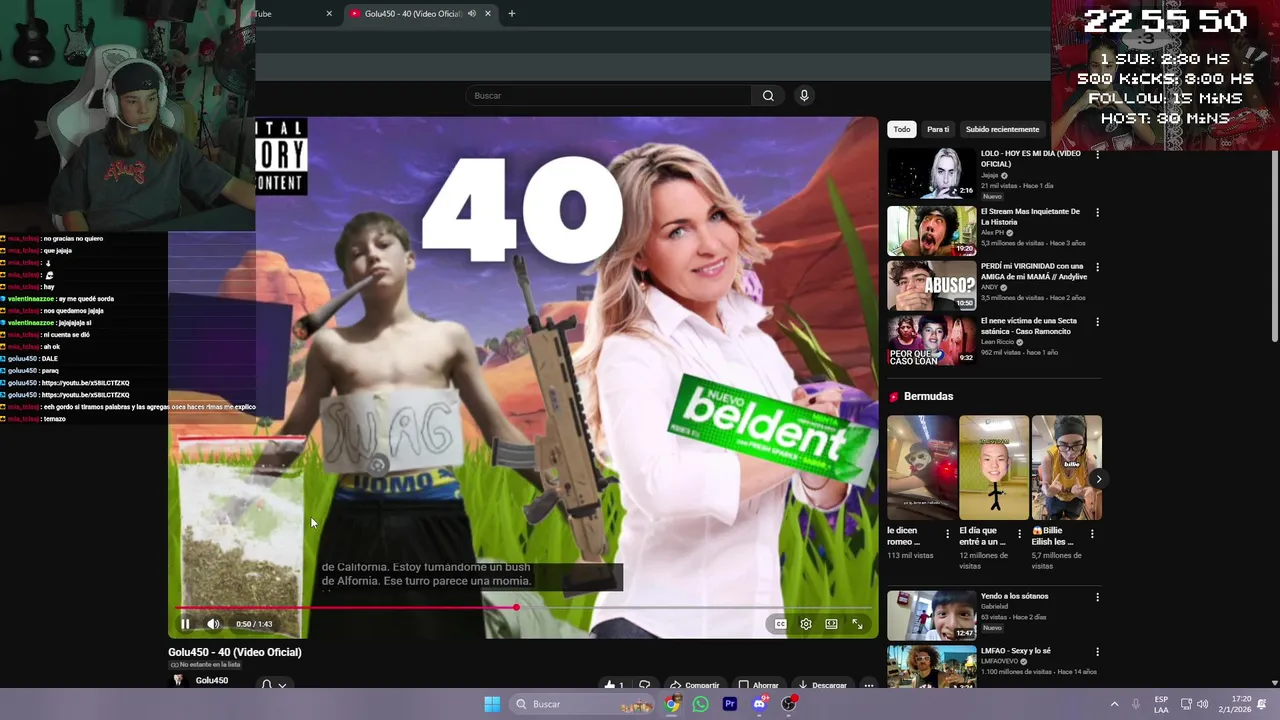Open Discord from the taskbar
Viewport: 1280px width, 720px height.
coord(759,704)
